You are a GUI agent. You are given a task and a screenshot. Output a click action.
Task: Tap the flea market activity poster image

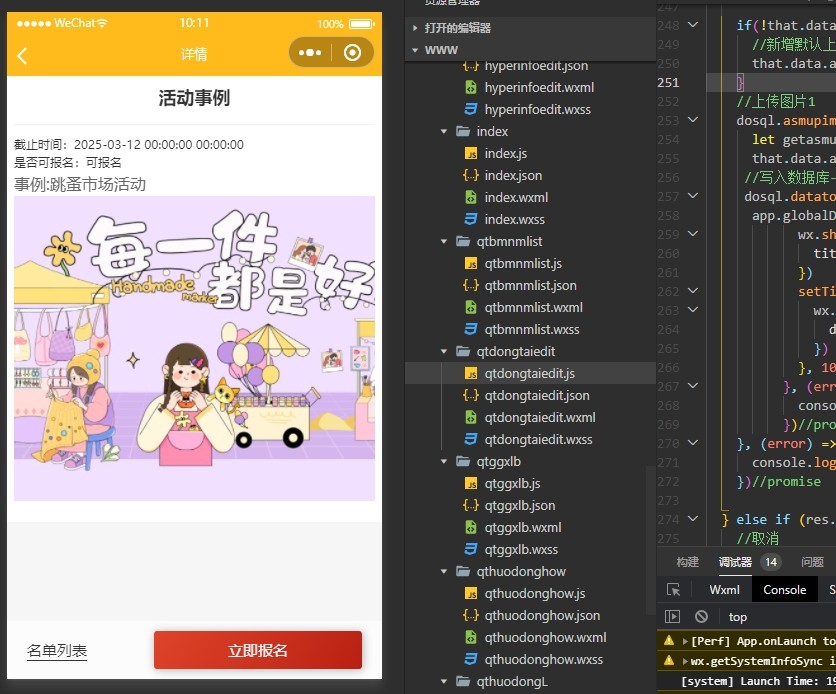pyautogui.click(x=194, y=348)
